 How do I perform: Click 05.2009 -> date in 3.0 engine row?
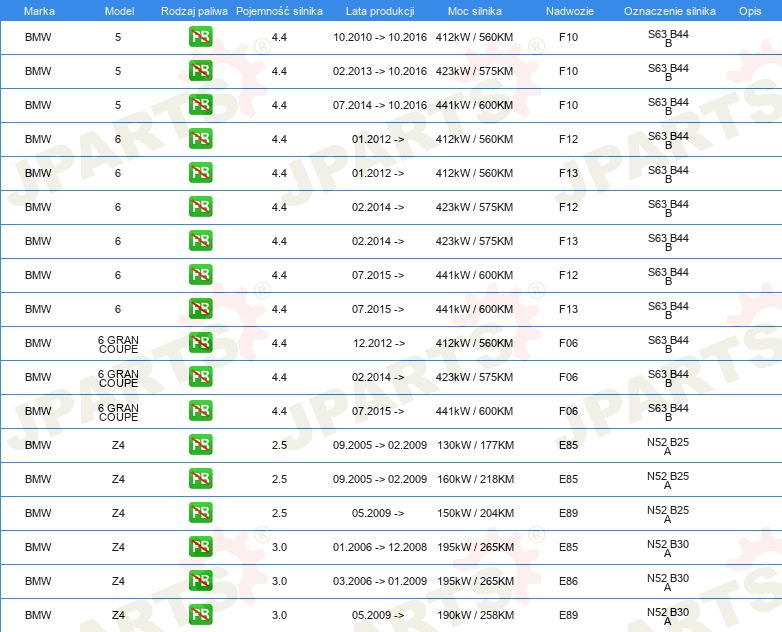[x=378, y=615]
